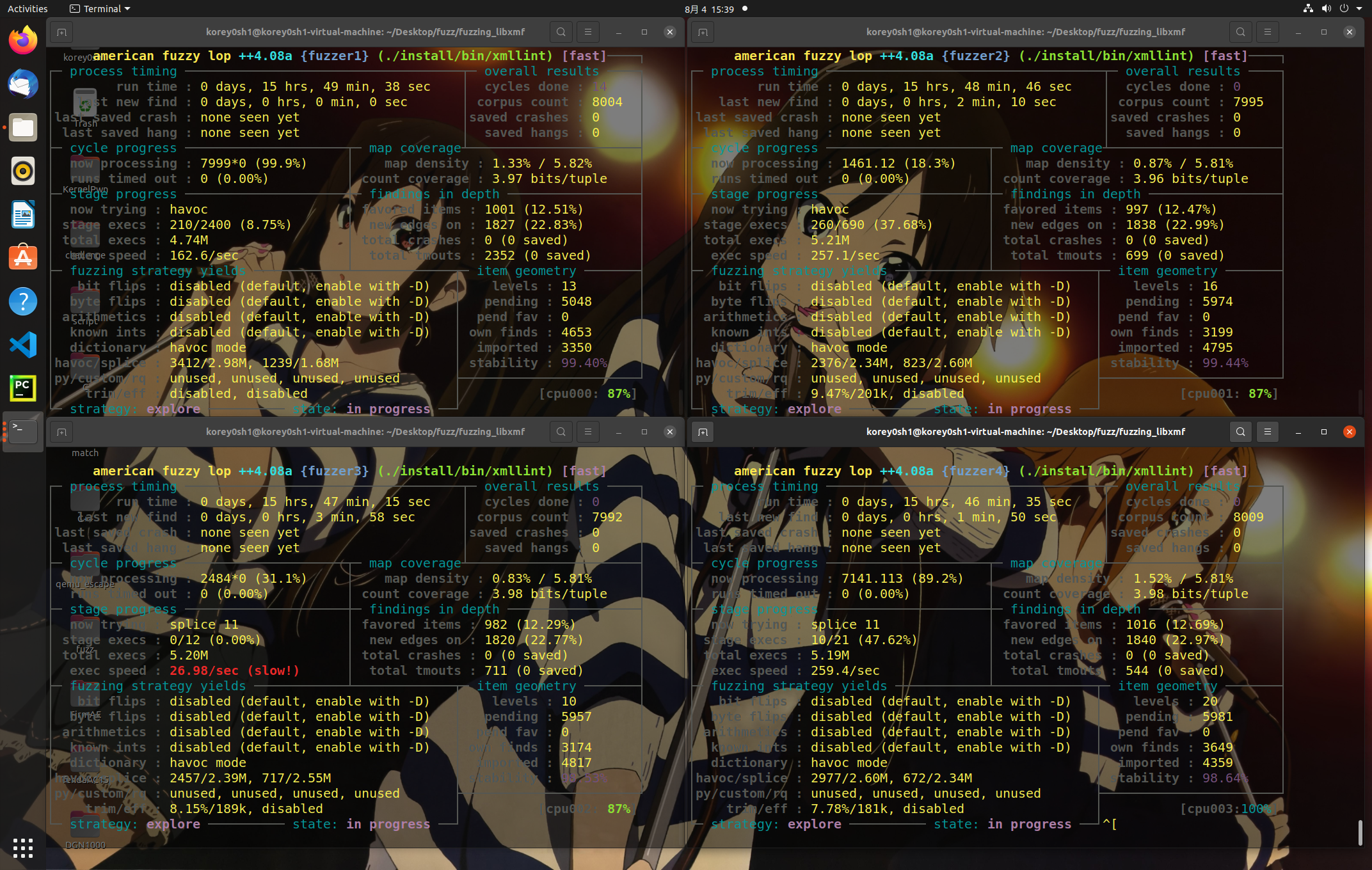
Task: Open the Terminal app menu dropdown
Action: (100, 8)
